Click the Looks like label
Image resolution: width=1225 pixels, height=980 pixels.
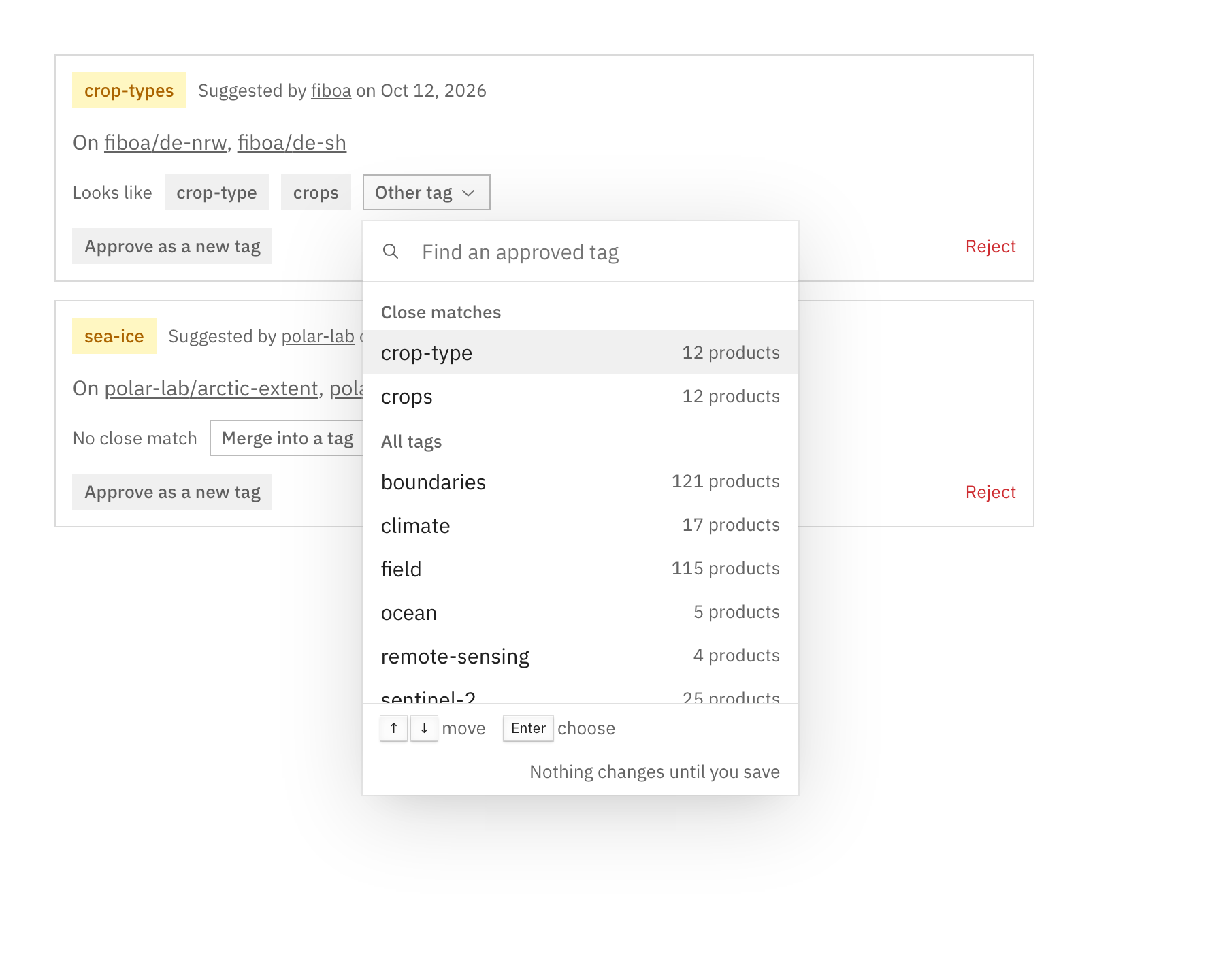click(x=112, y=193)
